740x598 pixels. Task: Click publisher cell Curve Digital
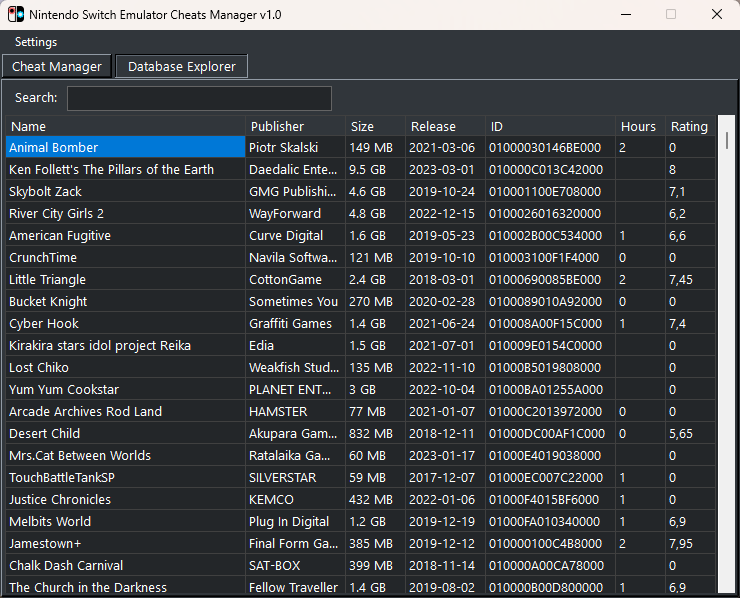tap(295, 236)
